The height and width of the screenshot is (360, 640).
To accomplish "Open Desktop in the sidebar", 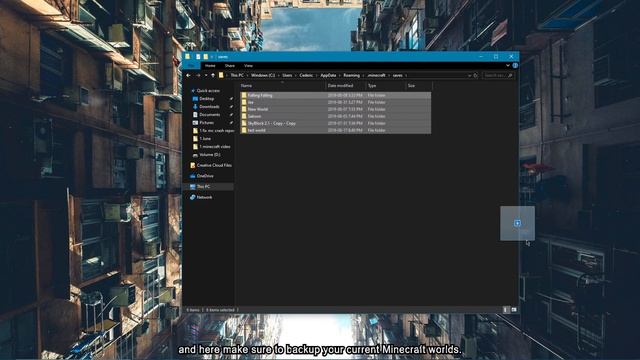I will pos(207,99).
